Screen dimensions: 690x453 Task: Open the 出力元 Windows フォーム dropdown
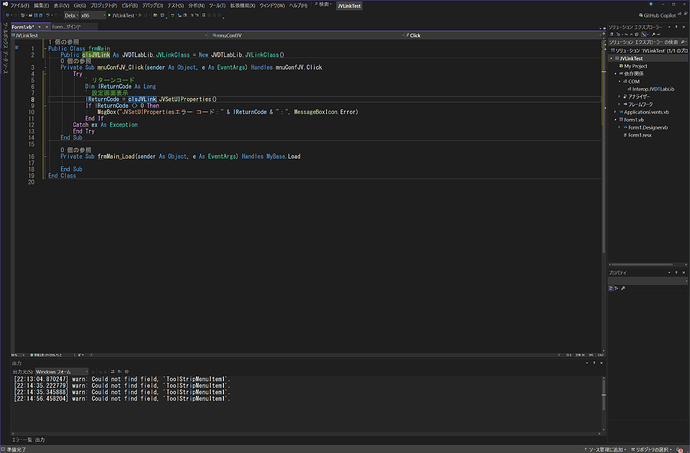pos(62,372)
